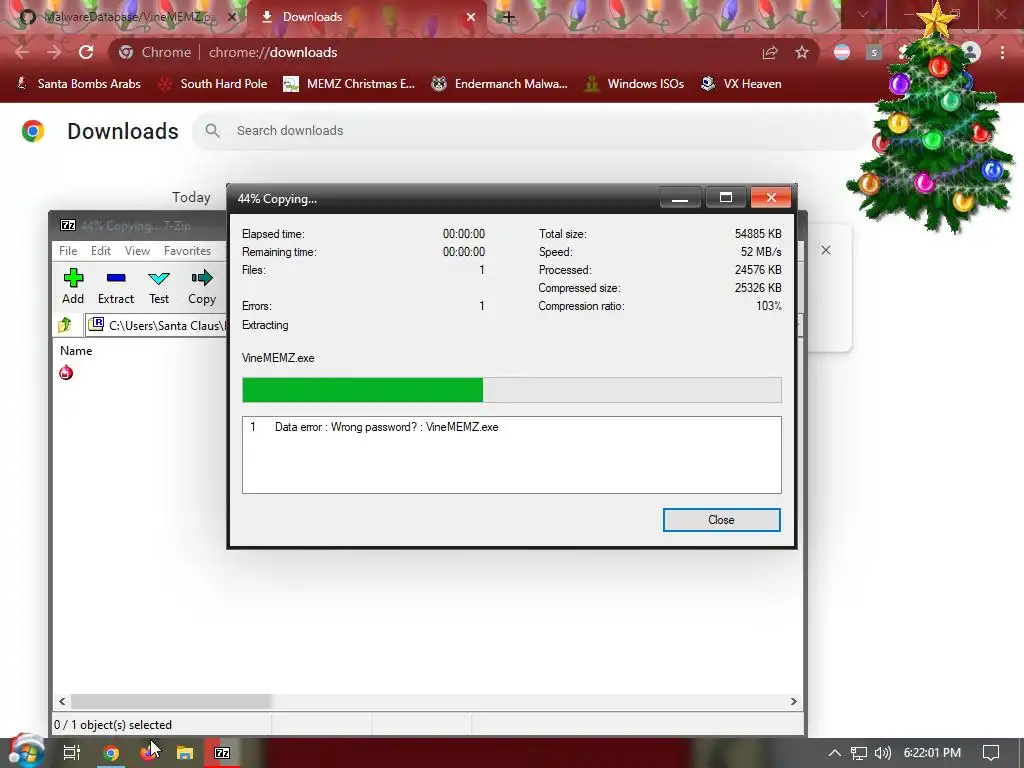Switch to the MalwareDatabase/VineMEMZ tab

128,17
